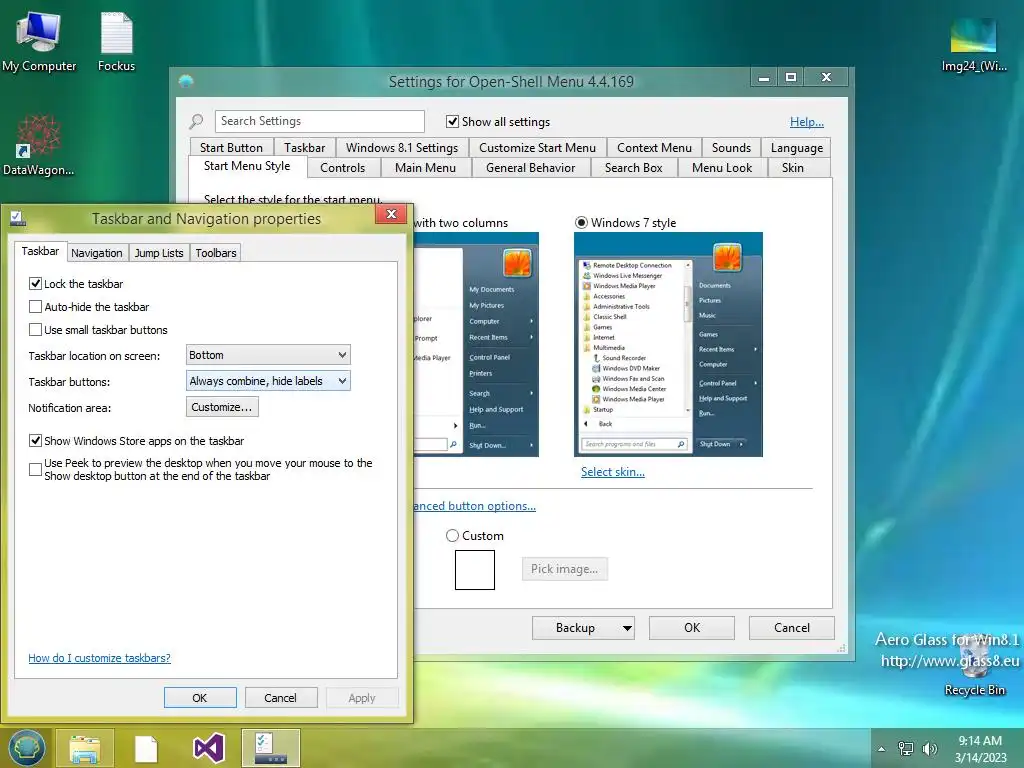Open the volume speaker tray icon

[929, 749]
